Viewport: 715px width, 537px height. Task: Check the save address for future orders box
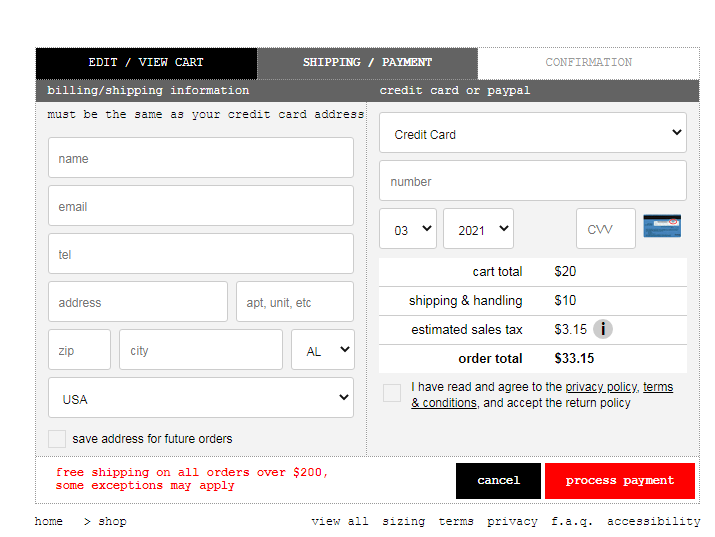pos(57,438)
